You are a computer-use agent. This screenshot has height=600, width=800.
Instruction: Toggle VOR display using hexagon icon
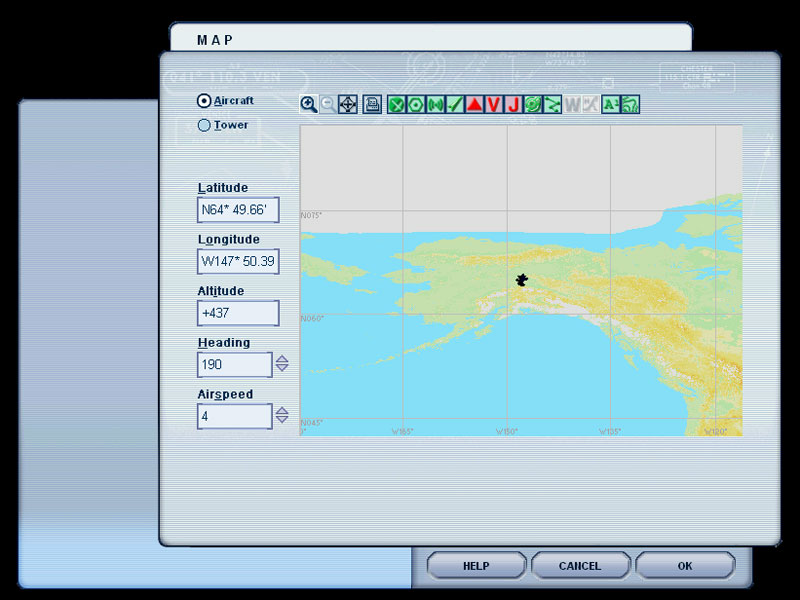coord(416,104)
